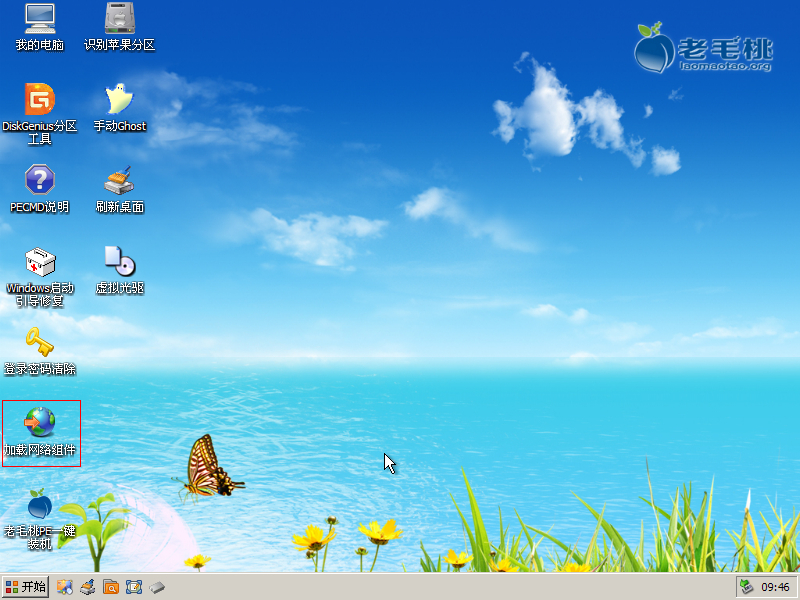Image resolution: width=800 pixels, height=600 pixels.
Task: Open orange folder search quick launch icon
Action: (x=111, y=587)
